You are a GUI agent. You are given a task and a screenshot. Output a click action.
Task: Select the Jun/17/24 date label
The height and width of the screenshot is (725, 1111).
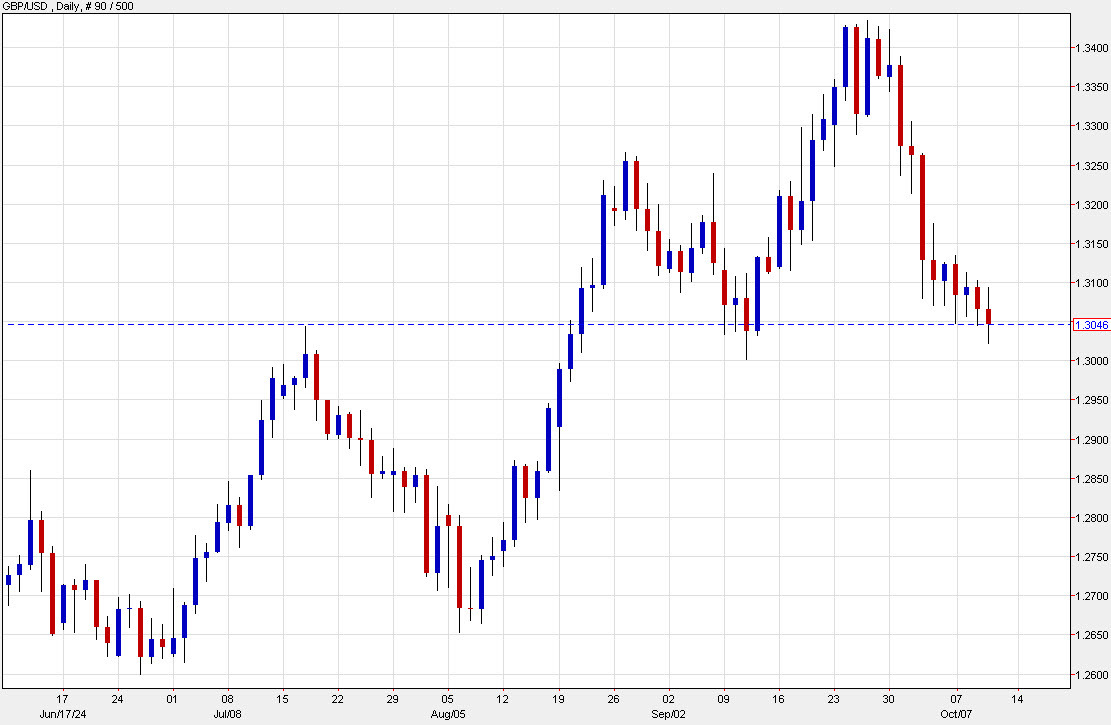[62, 713]
